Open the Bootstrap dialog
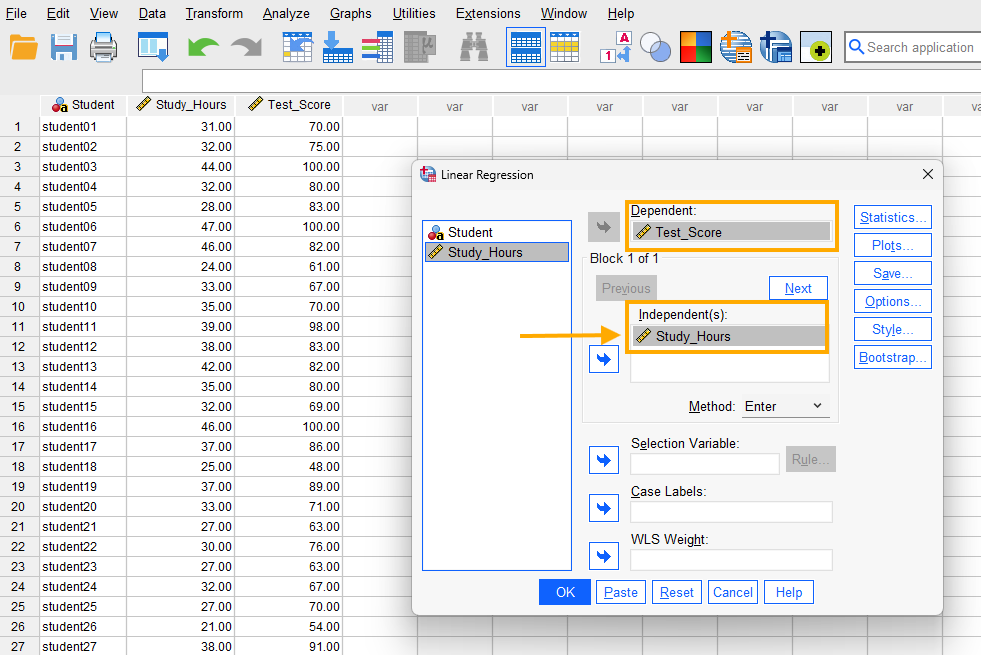Viewport: 981px width, 655px height. point(892,357)
